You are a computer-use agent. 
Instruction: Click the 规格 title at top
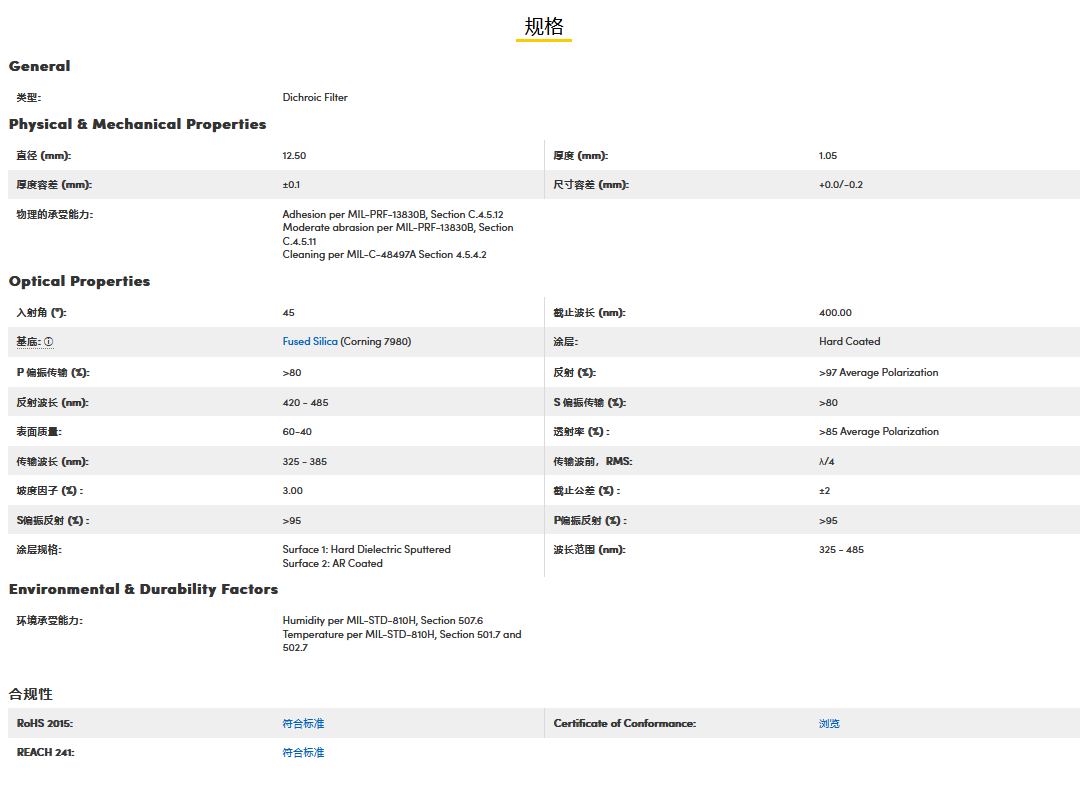coord(544,27)
